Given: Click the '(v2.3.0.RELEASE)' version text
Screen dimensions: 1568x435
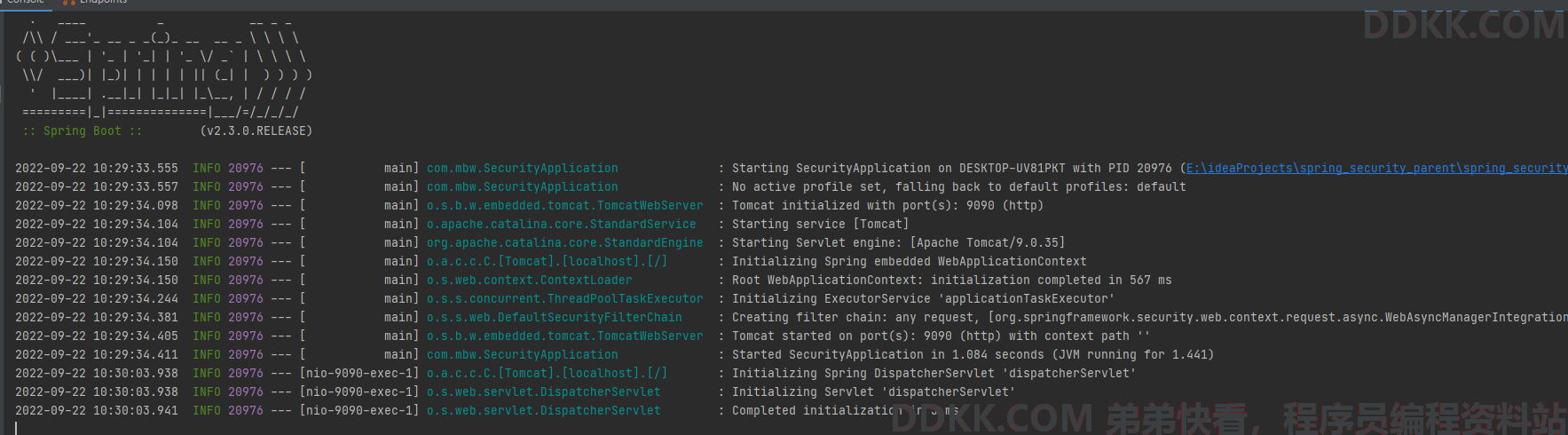Looking at the screenshot, I should click(x=256, y=130).
